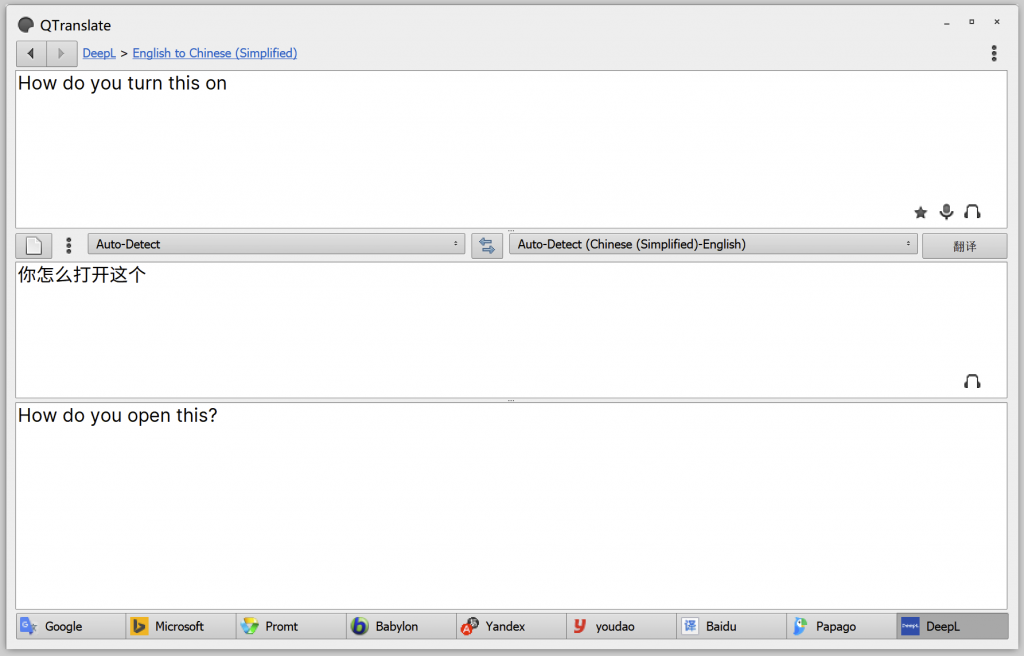Swap source and target languages
This screenshot has height=656, width=1024.
coord(487,245)
